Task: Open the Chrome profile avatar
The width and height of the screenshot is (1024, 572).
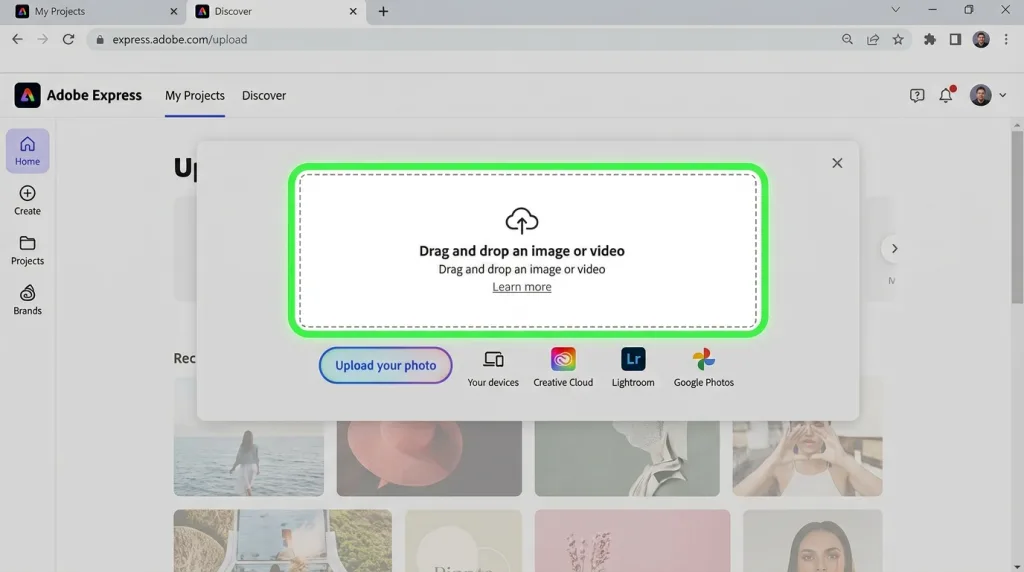Action: (981, 39)
